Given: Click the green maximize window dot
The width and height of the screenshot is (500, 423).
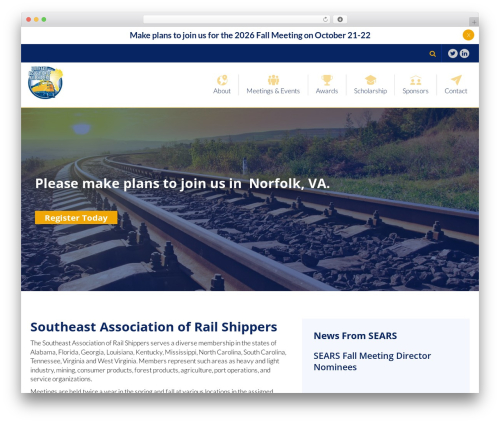Looking at the screenshot, I should (44, 19).
